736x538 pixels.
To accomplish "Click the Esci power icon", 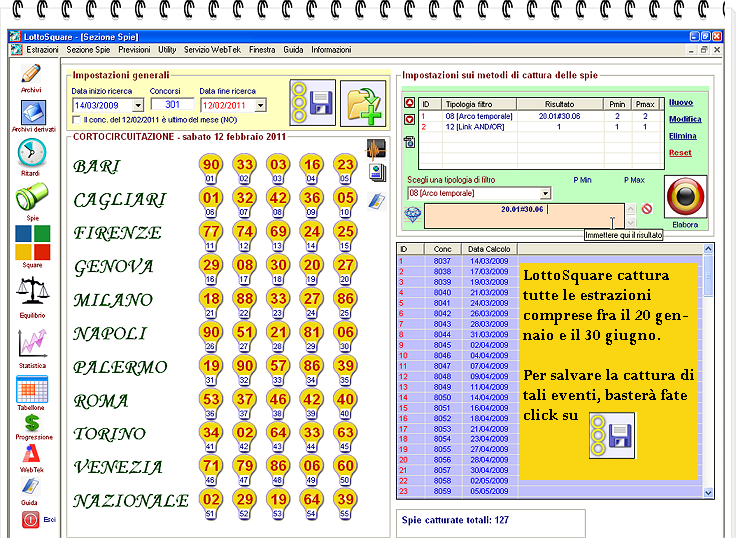I will pyautogui.click(x=31, y=520).
